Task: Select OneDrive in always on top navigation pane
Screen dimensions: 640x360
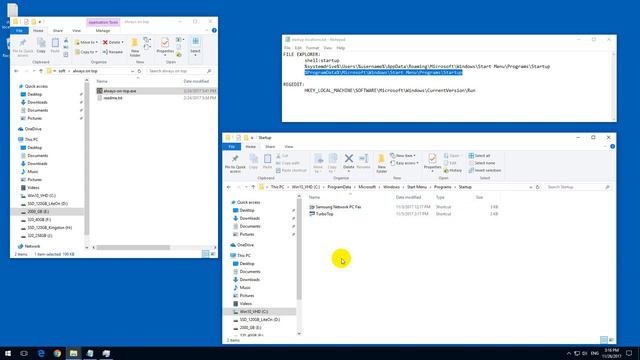Action: tap(33, 129)
